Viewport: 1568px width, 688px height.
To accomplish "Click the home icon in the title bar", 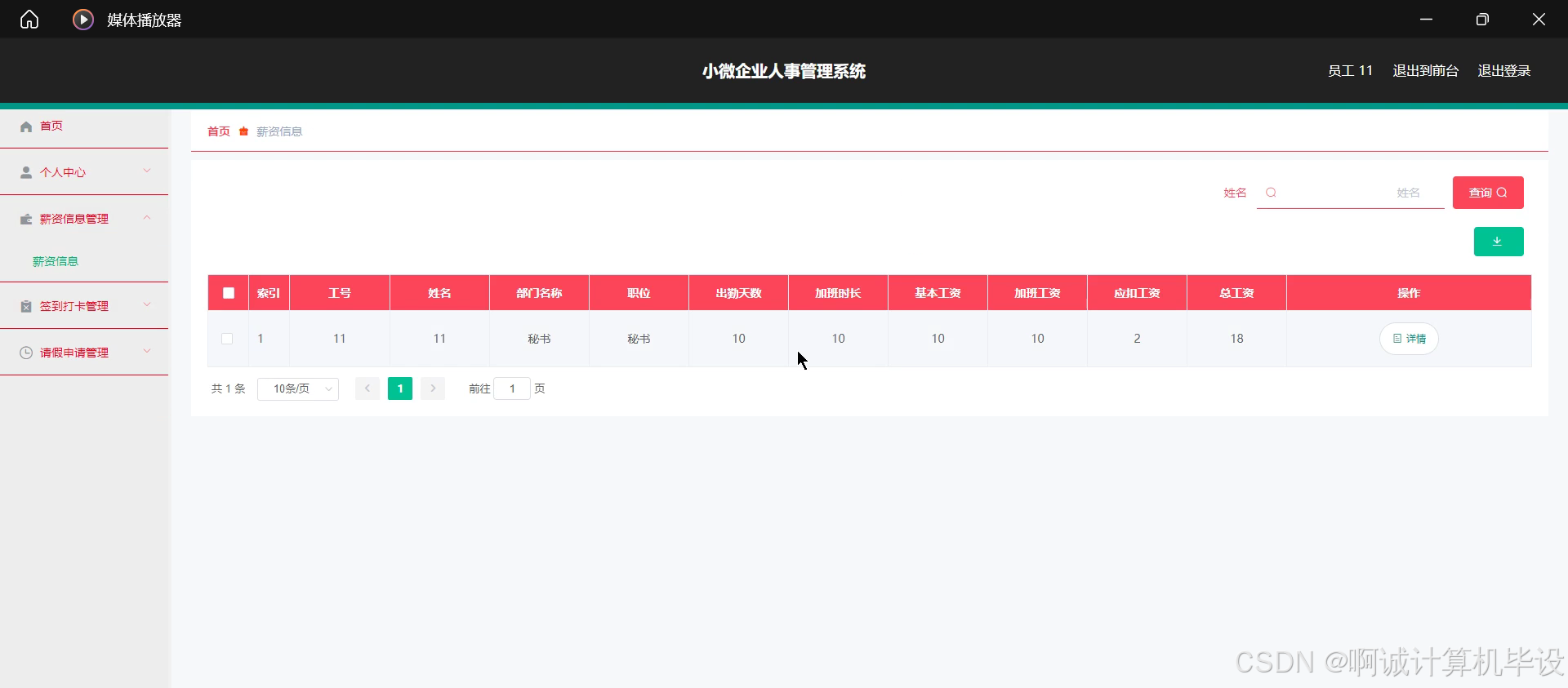I will pos(29,20).
